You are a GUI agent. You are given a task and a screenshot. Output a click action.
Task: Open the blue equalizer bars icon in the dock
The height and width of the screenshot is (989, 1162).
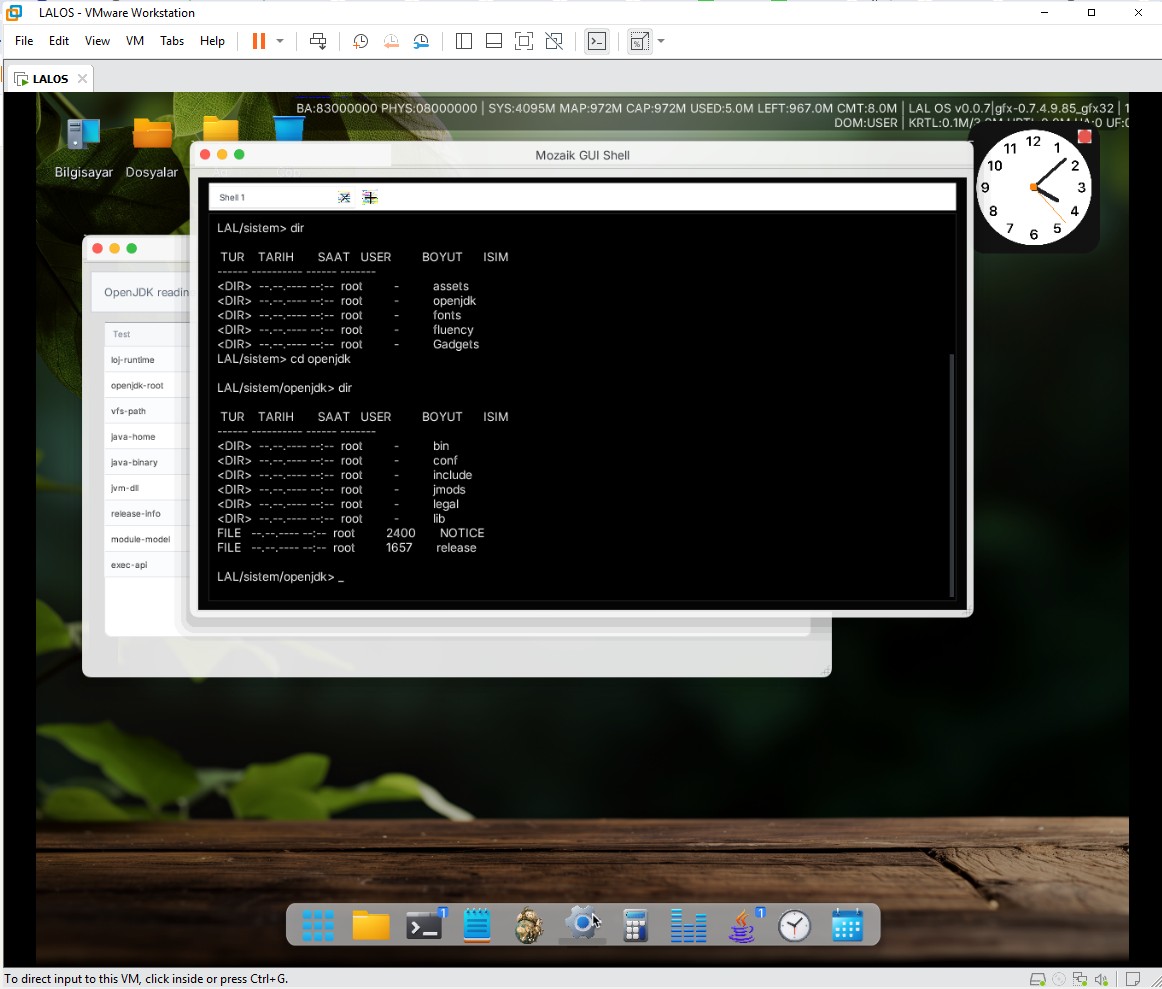(x=688, y=926)
